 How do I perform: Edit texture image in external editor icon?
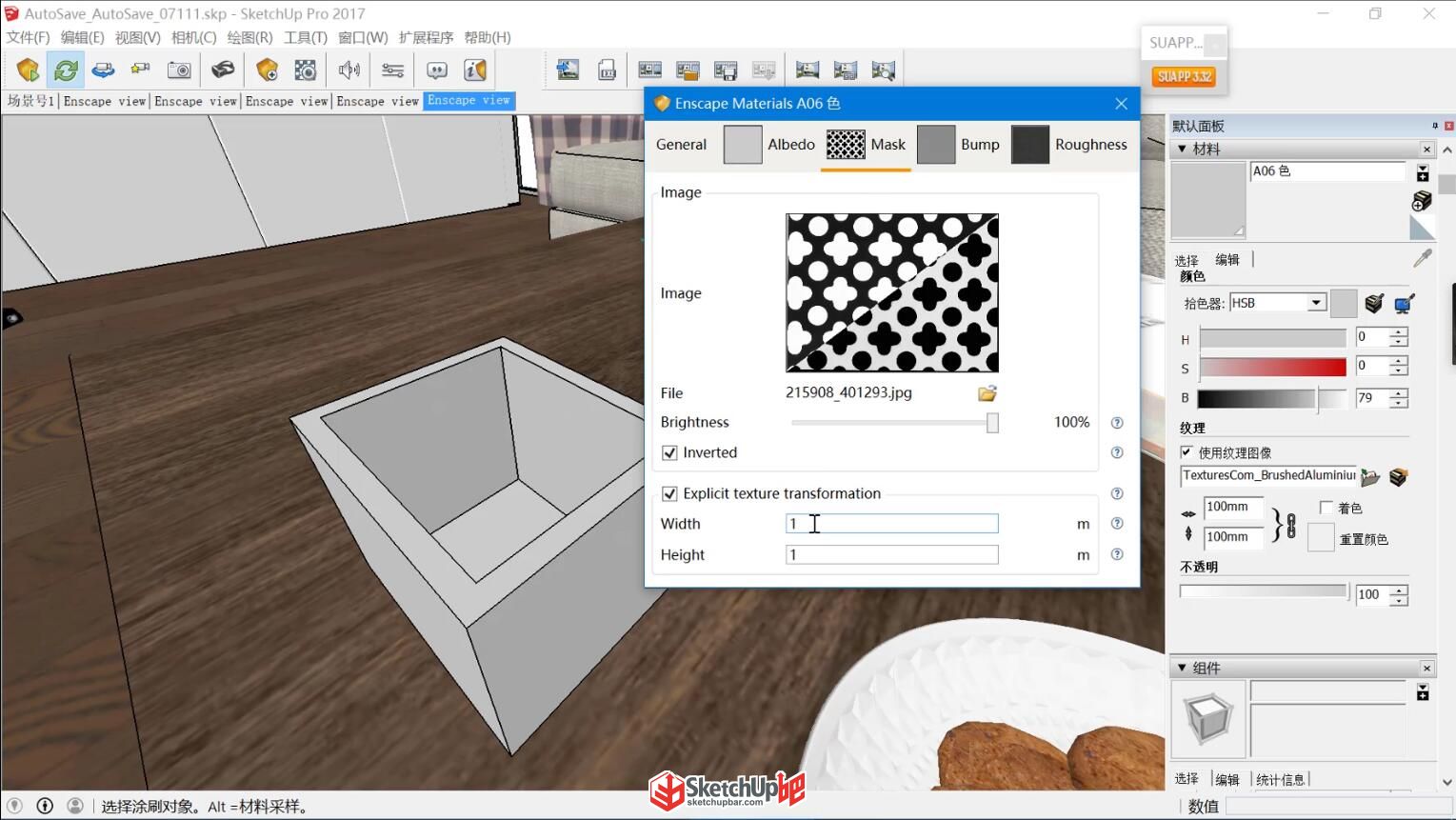click(x=1398, y=477)
